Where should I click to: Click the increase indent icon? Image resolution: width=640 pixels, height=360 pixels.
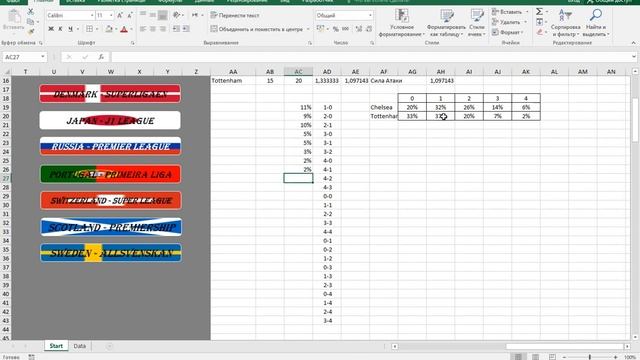(x=186, y=29)
